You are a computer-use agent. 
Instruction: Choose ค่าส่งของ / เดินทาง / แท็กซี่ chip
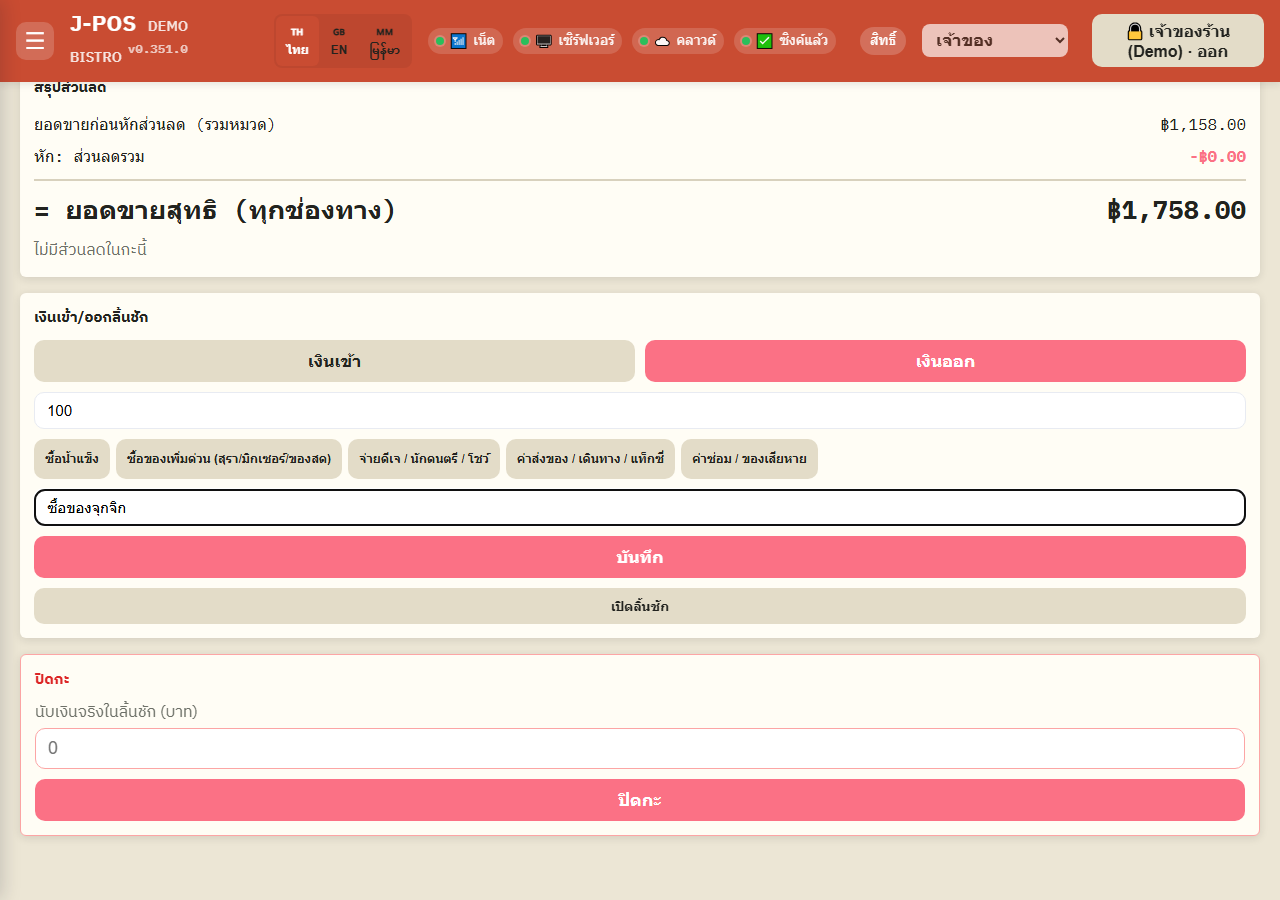590,459
